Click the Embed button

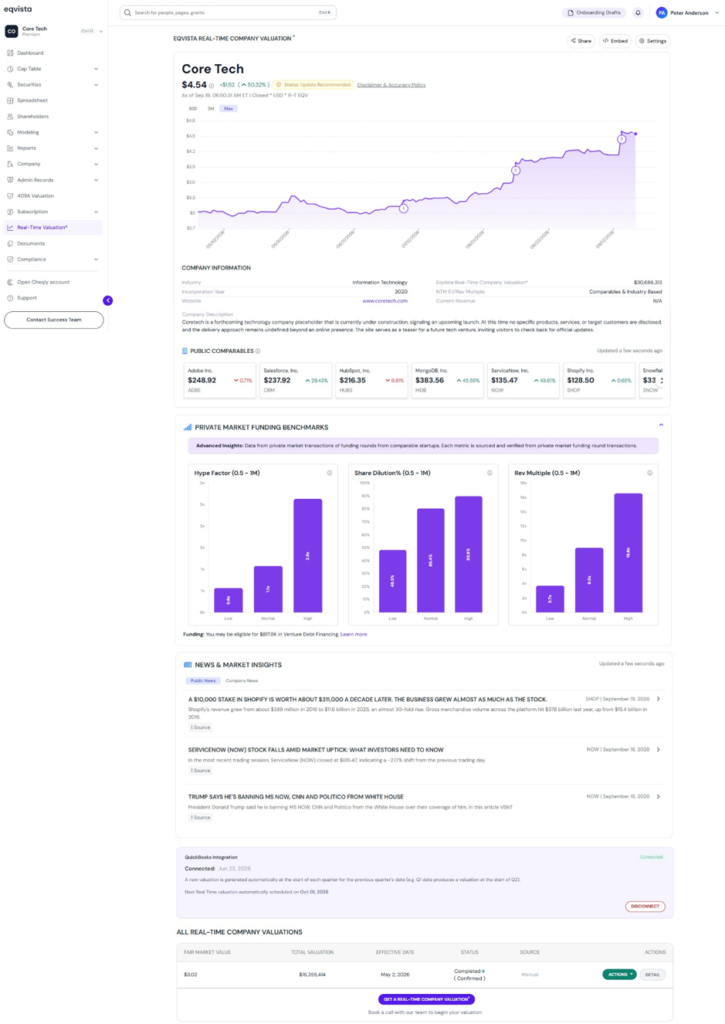click(x=615, y=41)
